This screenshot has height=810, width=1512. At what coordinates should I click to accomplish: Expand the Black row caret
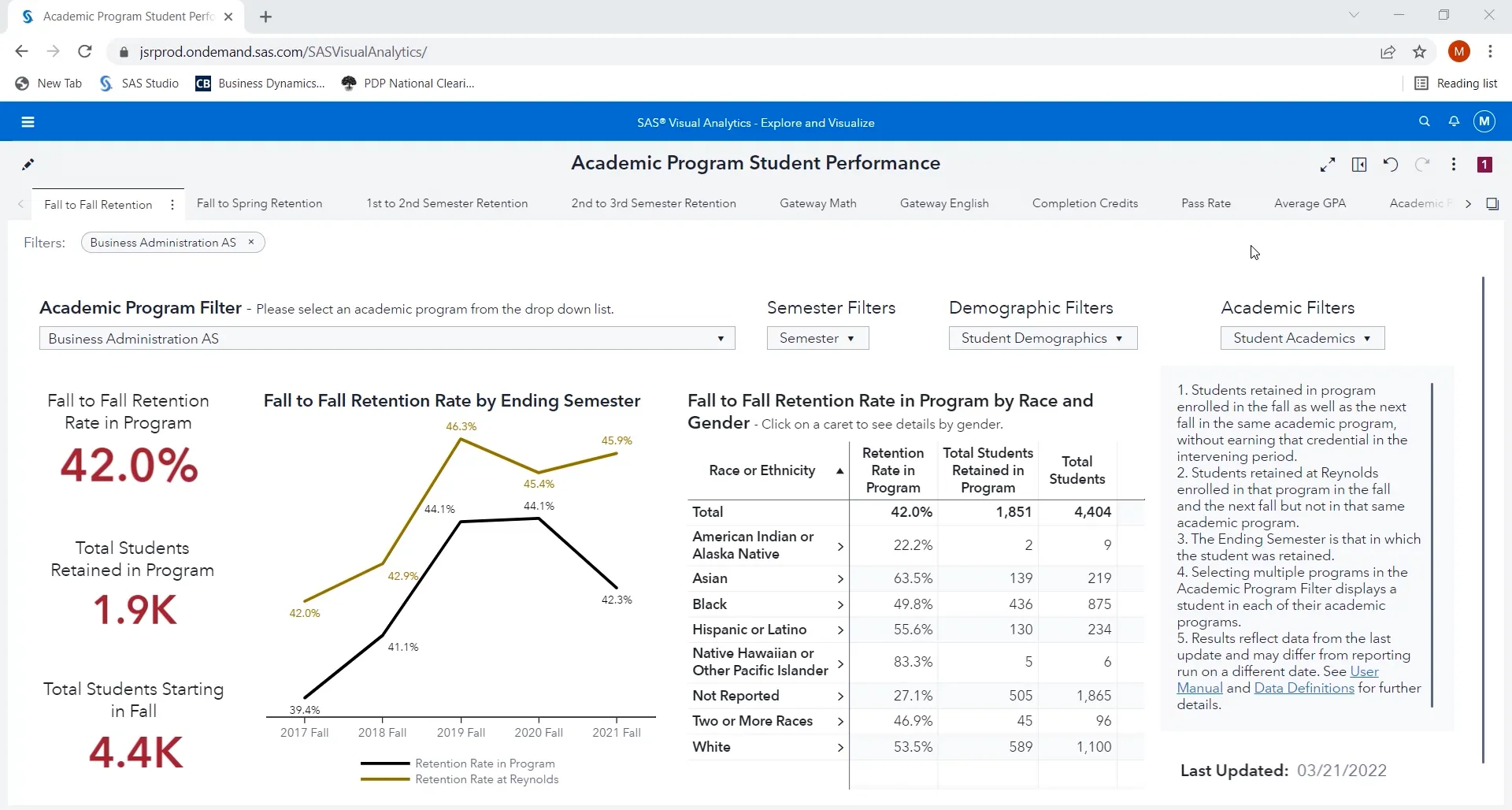tap(840, 605)
